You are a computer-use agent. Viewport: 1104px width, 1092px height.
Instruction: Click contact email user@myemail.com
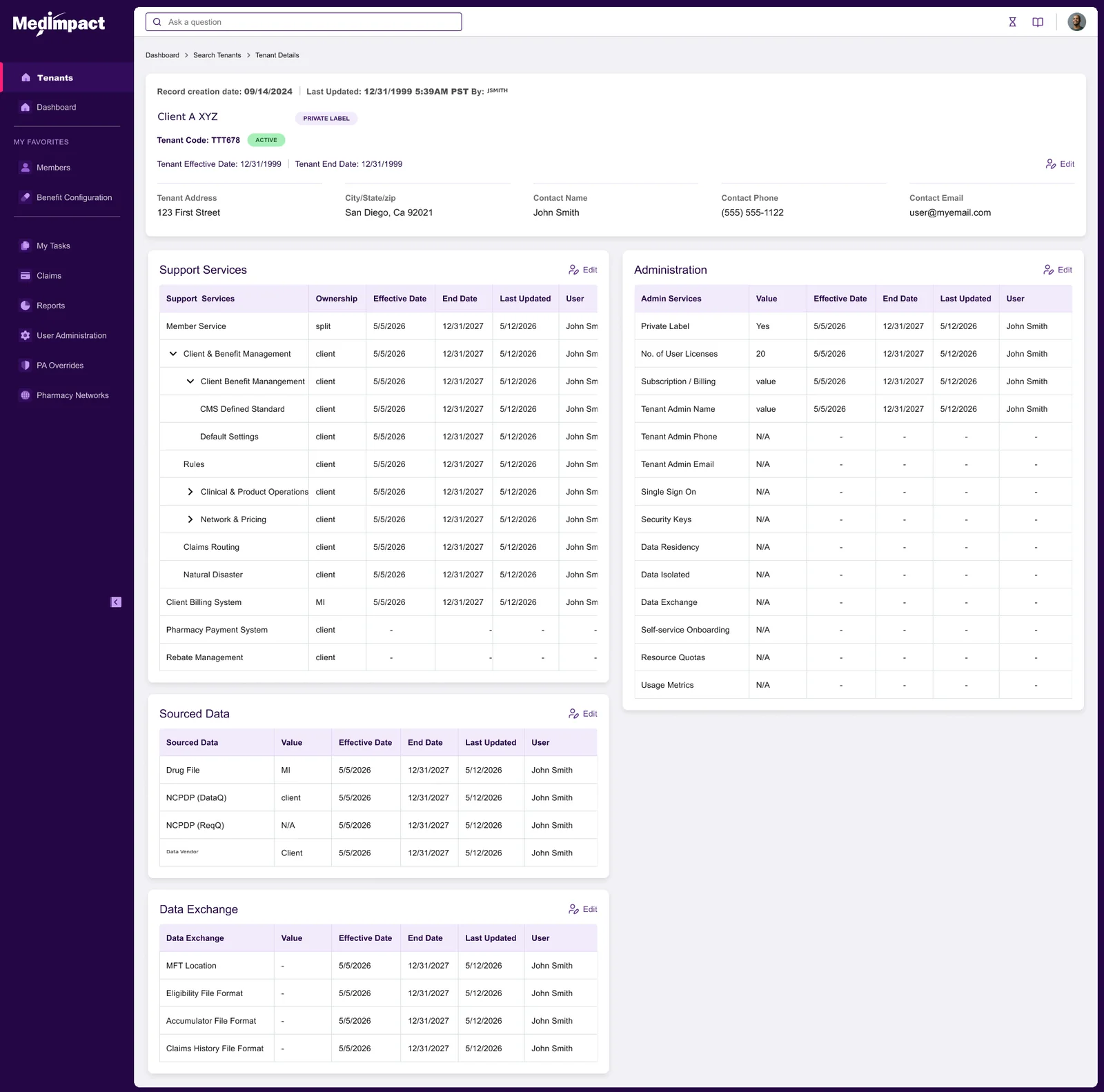pos(950,212)
